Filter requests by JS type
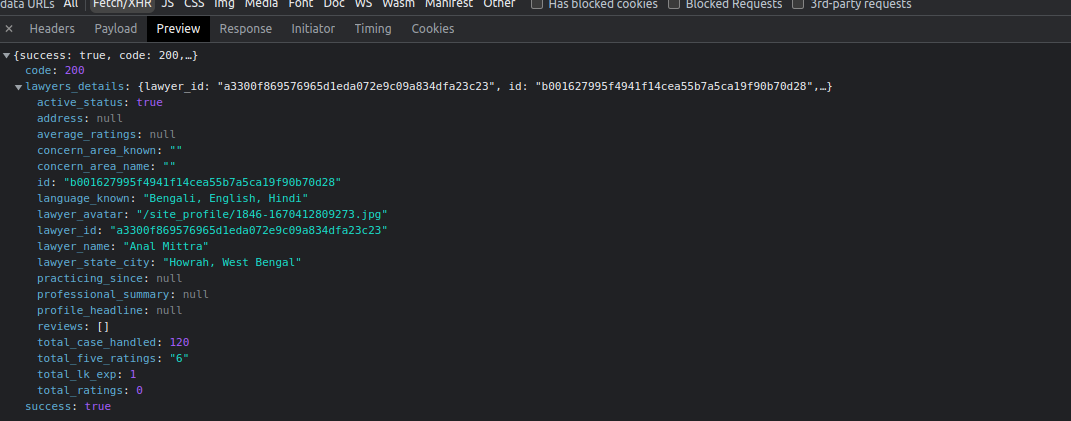 (167, 4)
